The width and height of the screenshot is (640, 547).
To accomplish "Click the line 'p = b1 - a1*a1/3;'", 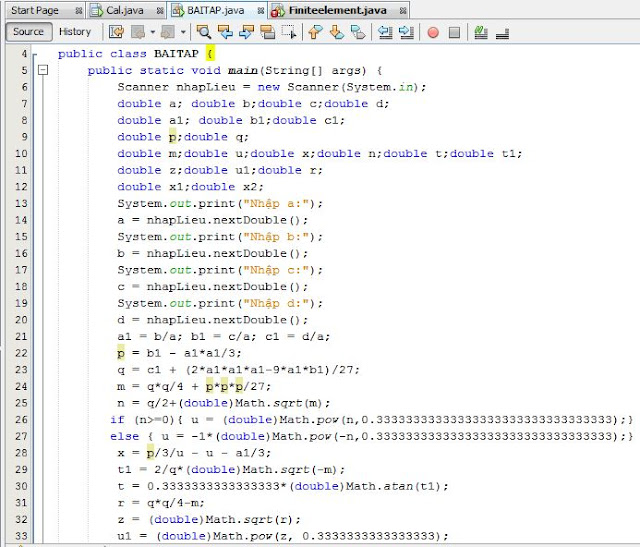I will (x=180, y=354).
